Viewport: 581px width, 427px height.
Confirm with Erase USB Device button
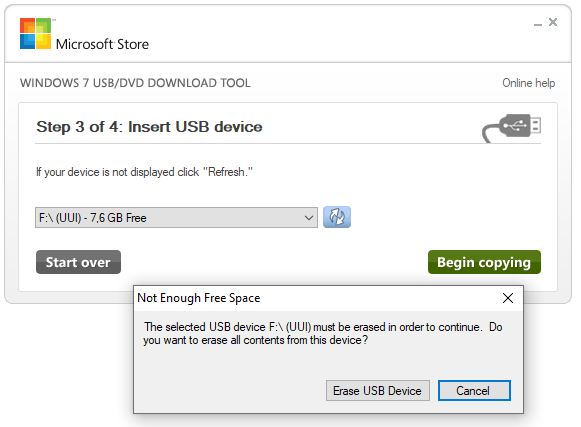pos(378,390)
